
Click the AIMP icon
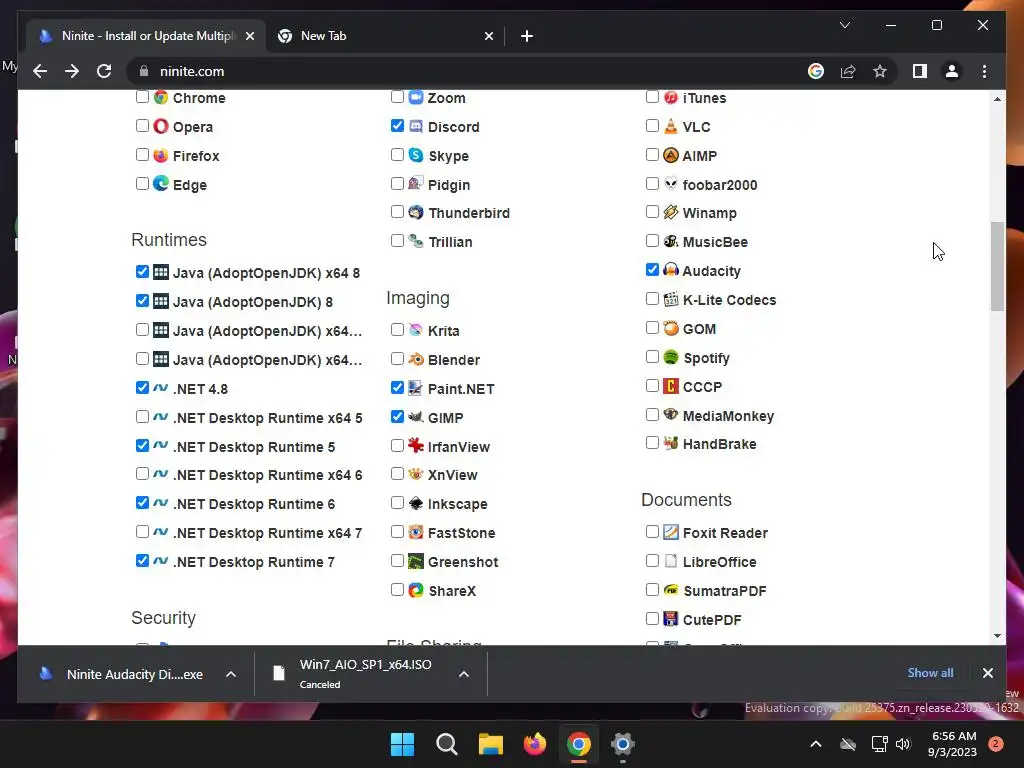click(671, 155)
